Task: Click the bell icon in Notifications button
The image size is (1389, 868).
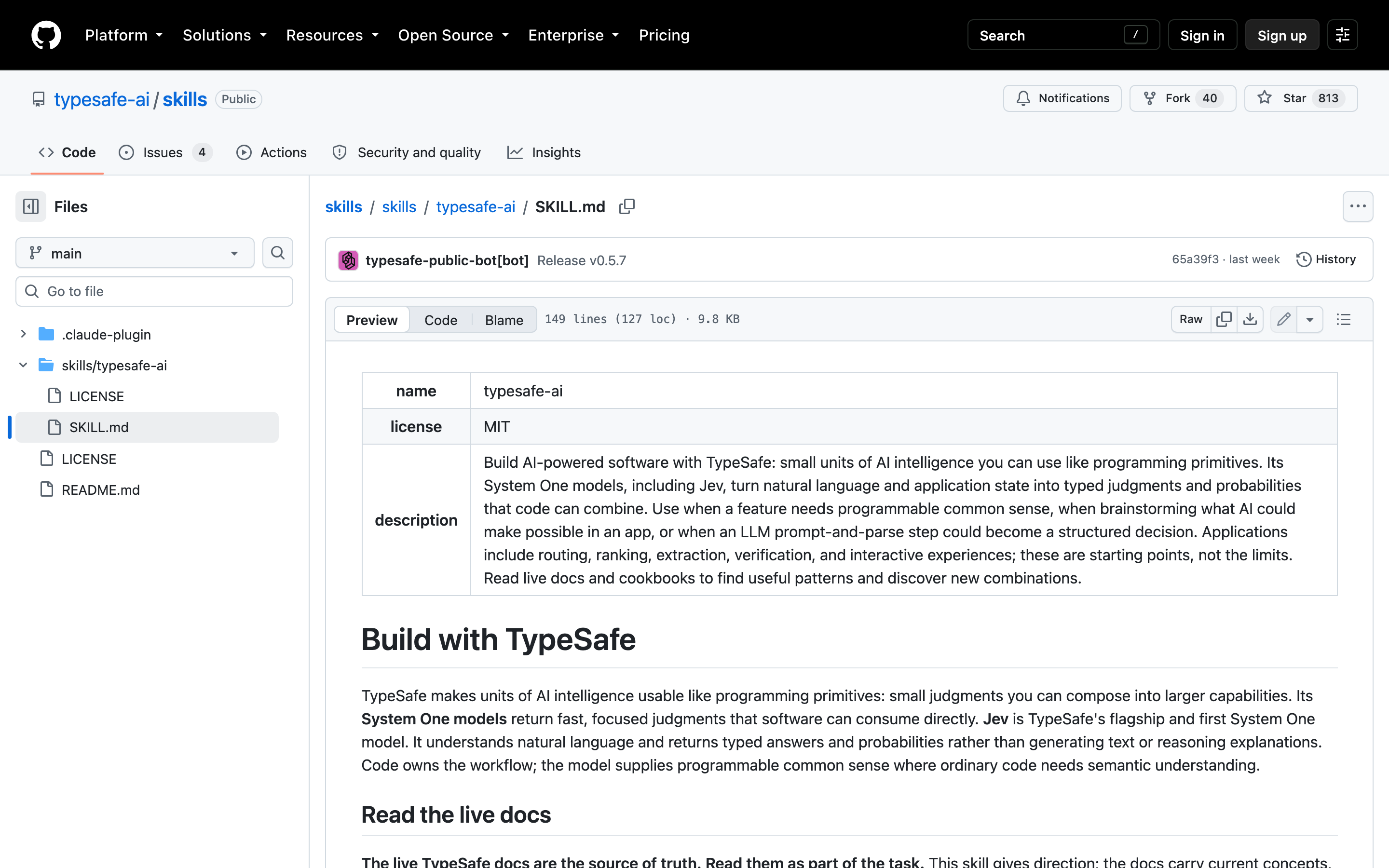Action: [x=1023, y=98]
